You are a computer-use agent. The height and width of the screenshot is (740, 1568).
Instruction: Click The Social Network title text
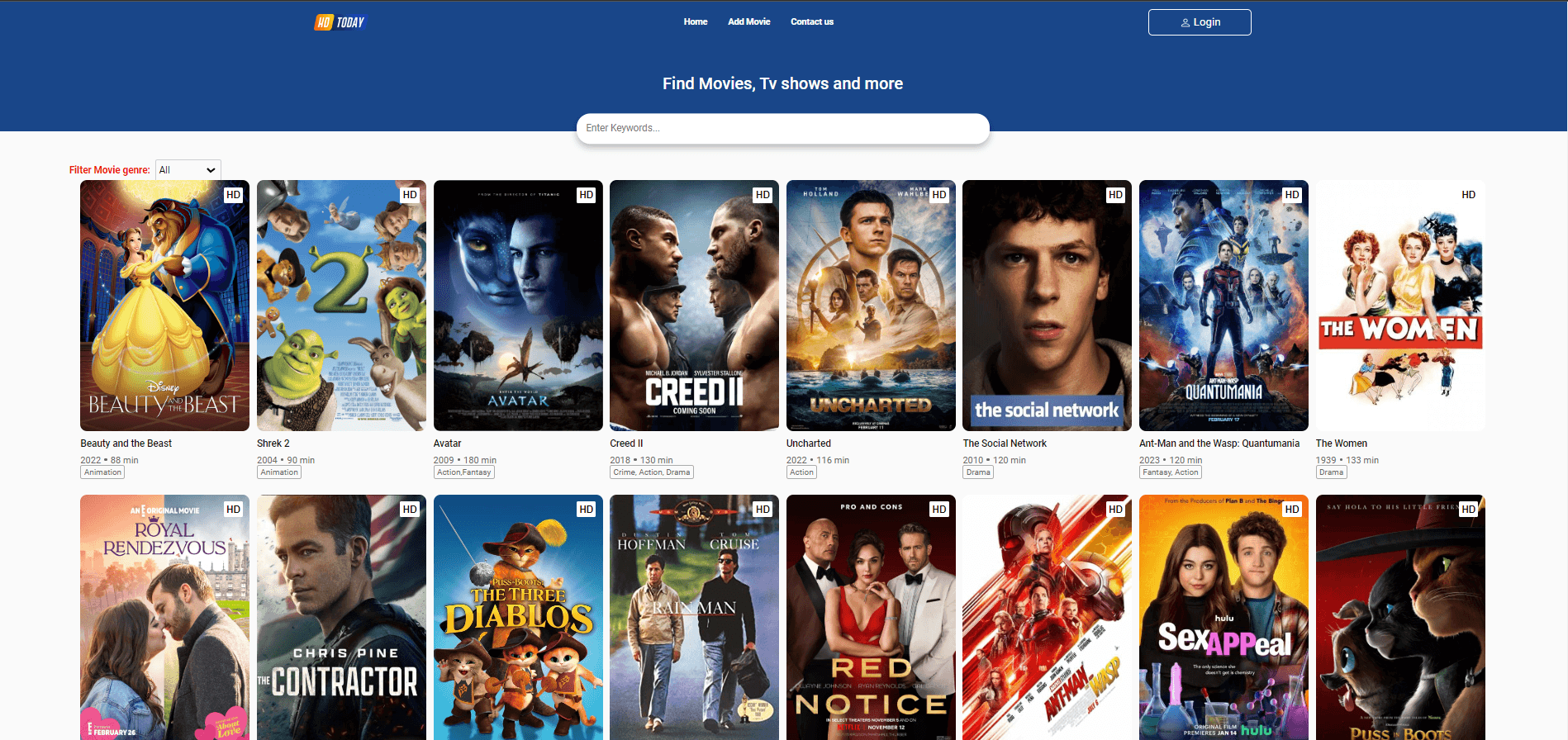point(1005,444)
